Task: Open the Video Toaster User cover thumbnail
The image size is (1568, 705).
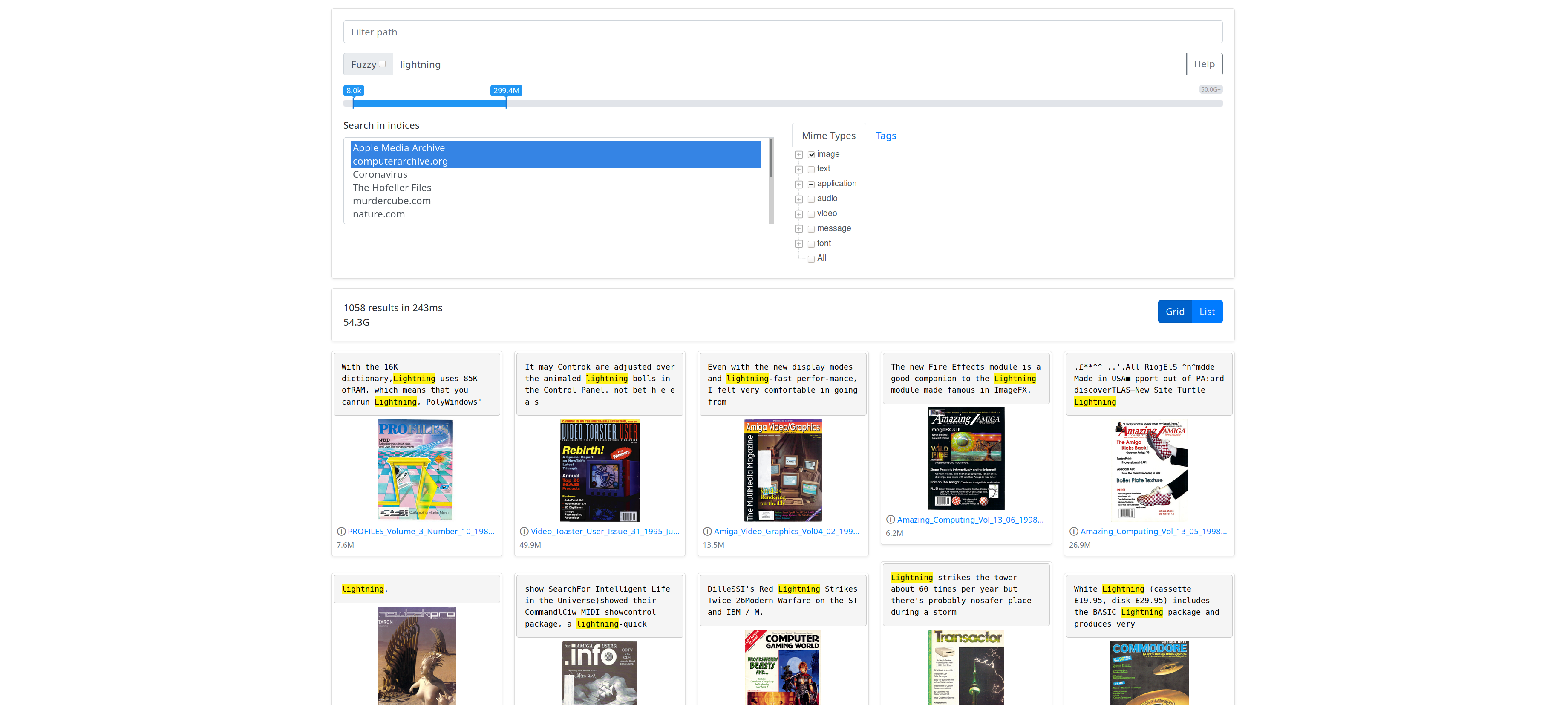Action: point(600,470)
